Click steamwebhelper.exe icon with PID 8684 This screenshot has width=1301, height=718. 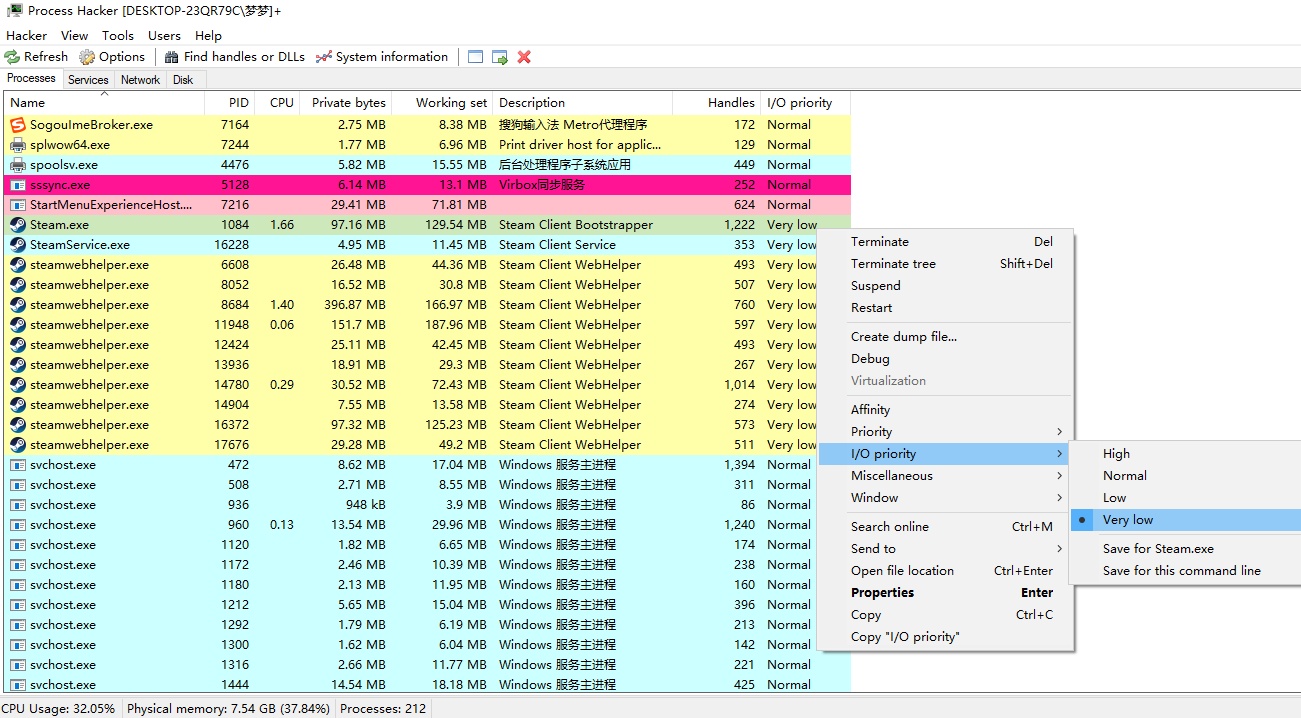pyautogui.click(x=18, y=305)
